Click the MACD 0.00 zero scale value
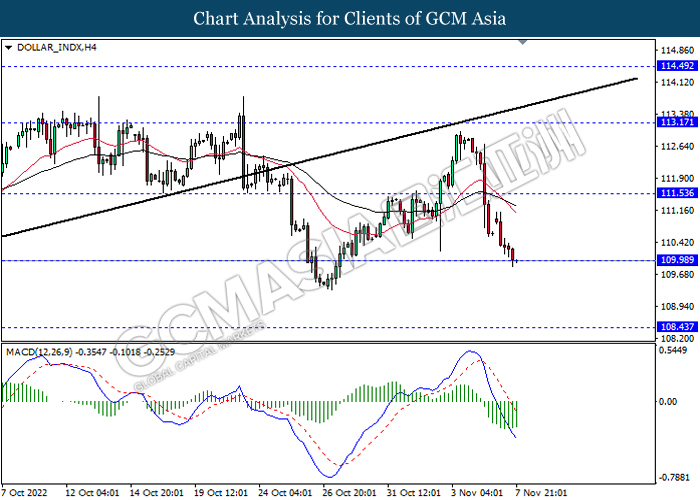Viewport: 700px width, 500px height. (x=668, y=401)
